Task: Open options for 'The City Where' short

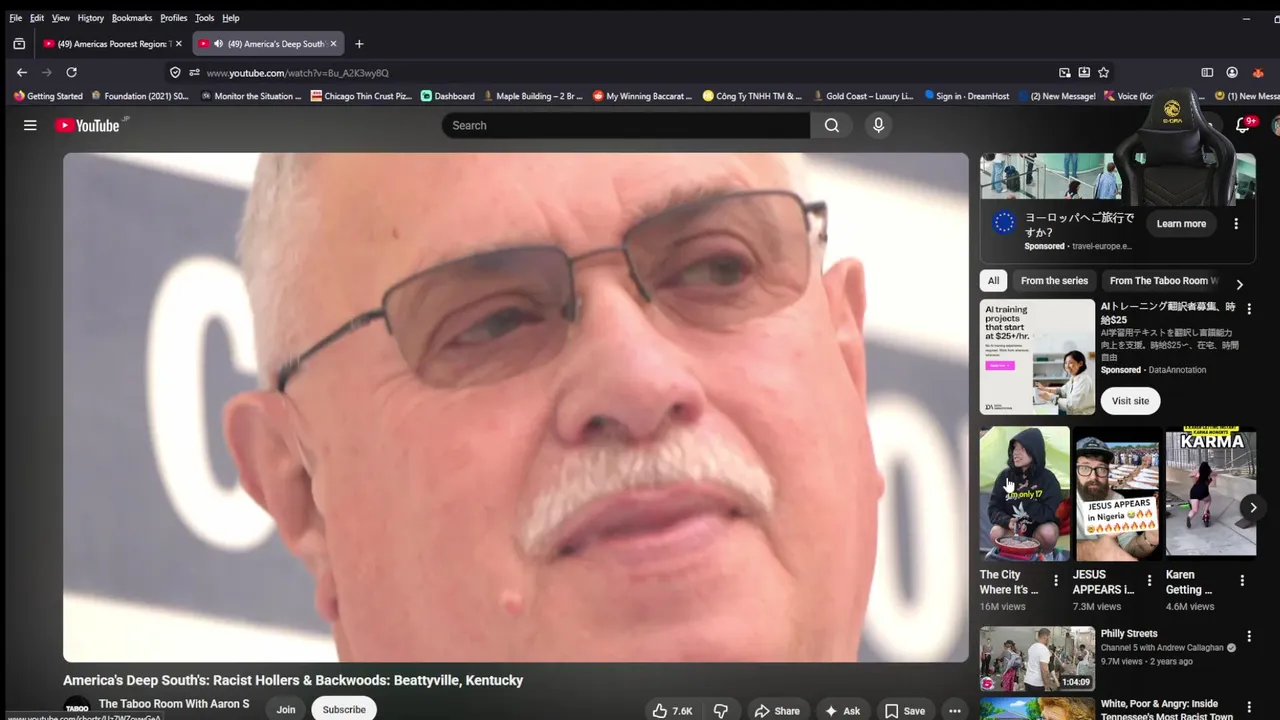Action: click(1056, 580)
